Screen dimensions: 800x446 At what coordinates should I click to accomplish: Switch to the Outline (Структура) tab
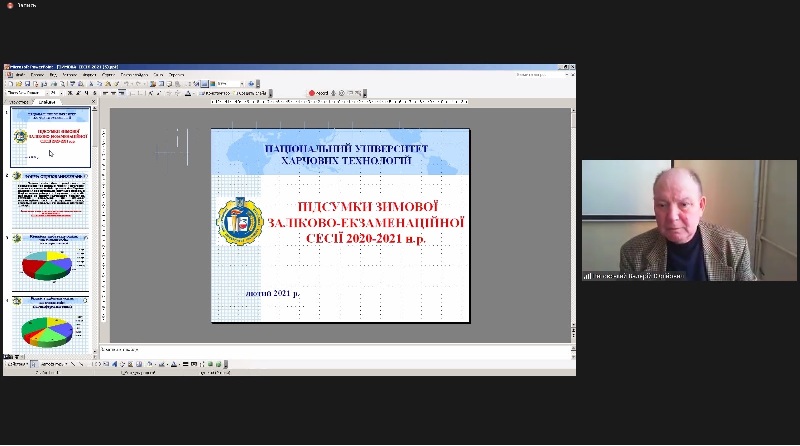[18, 102]
